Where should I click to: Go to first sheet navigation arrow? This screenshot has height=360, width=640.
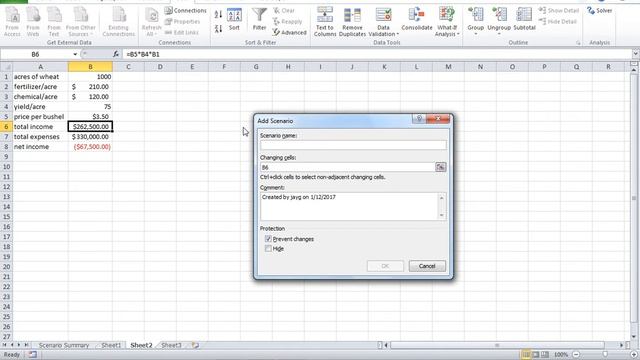coord(5,345)
